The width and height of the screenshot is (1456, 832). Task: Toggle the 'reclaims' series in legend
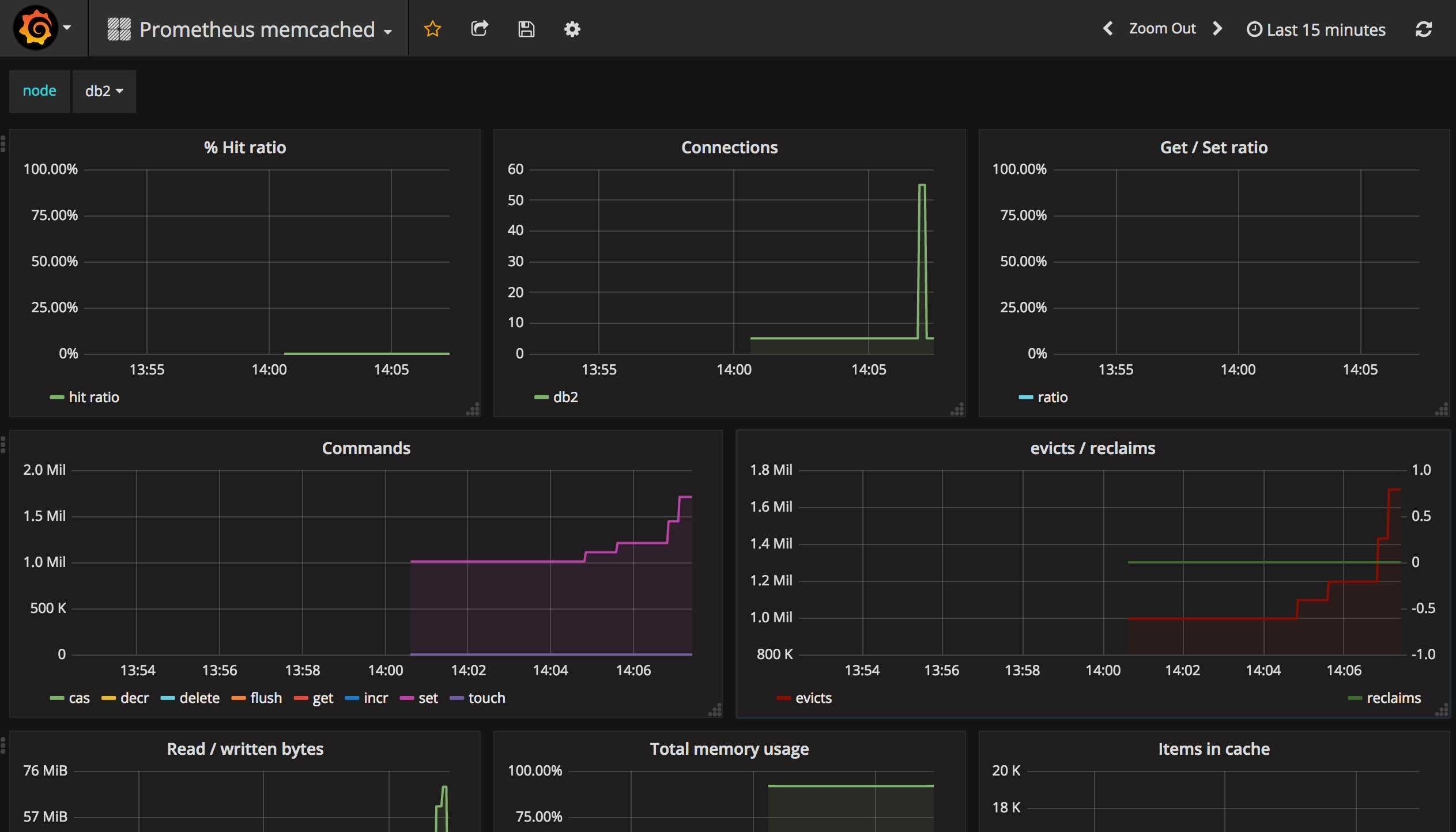click(x=1393, y=698)
